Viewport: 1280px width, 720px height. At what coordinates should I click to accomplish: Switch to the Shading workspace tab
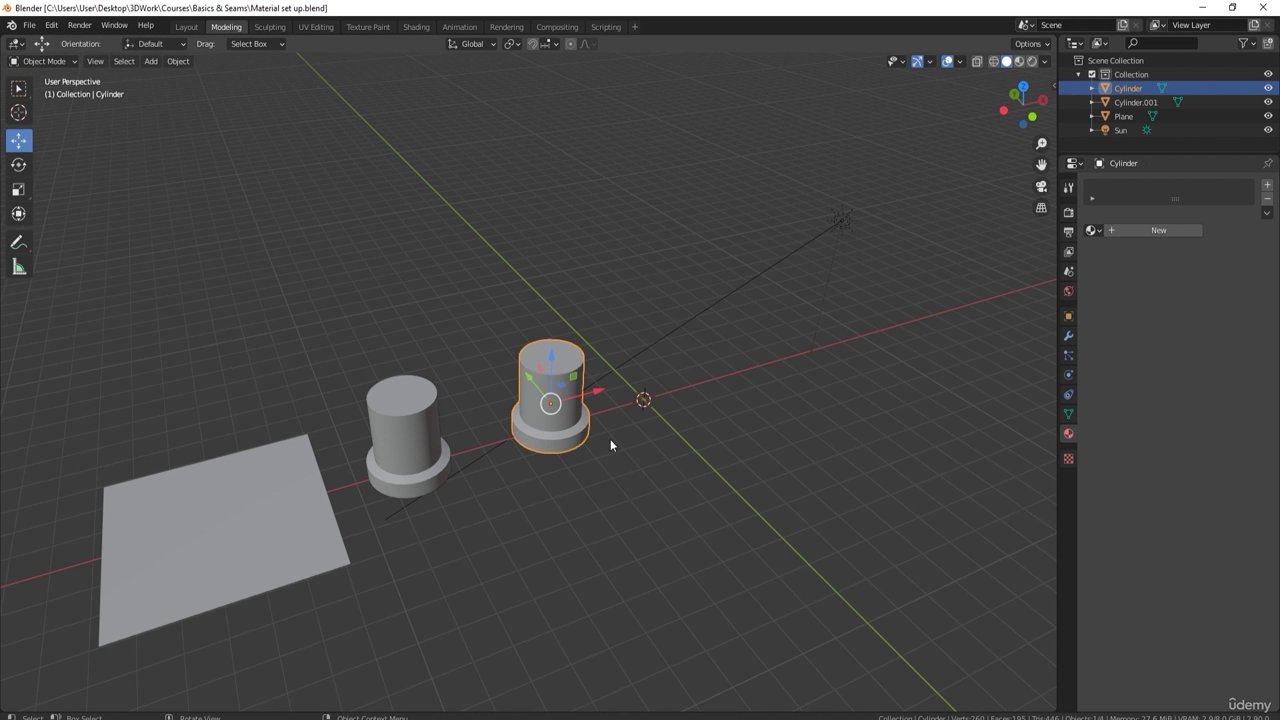[415, 27]
